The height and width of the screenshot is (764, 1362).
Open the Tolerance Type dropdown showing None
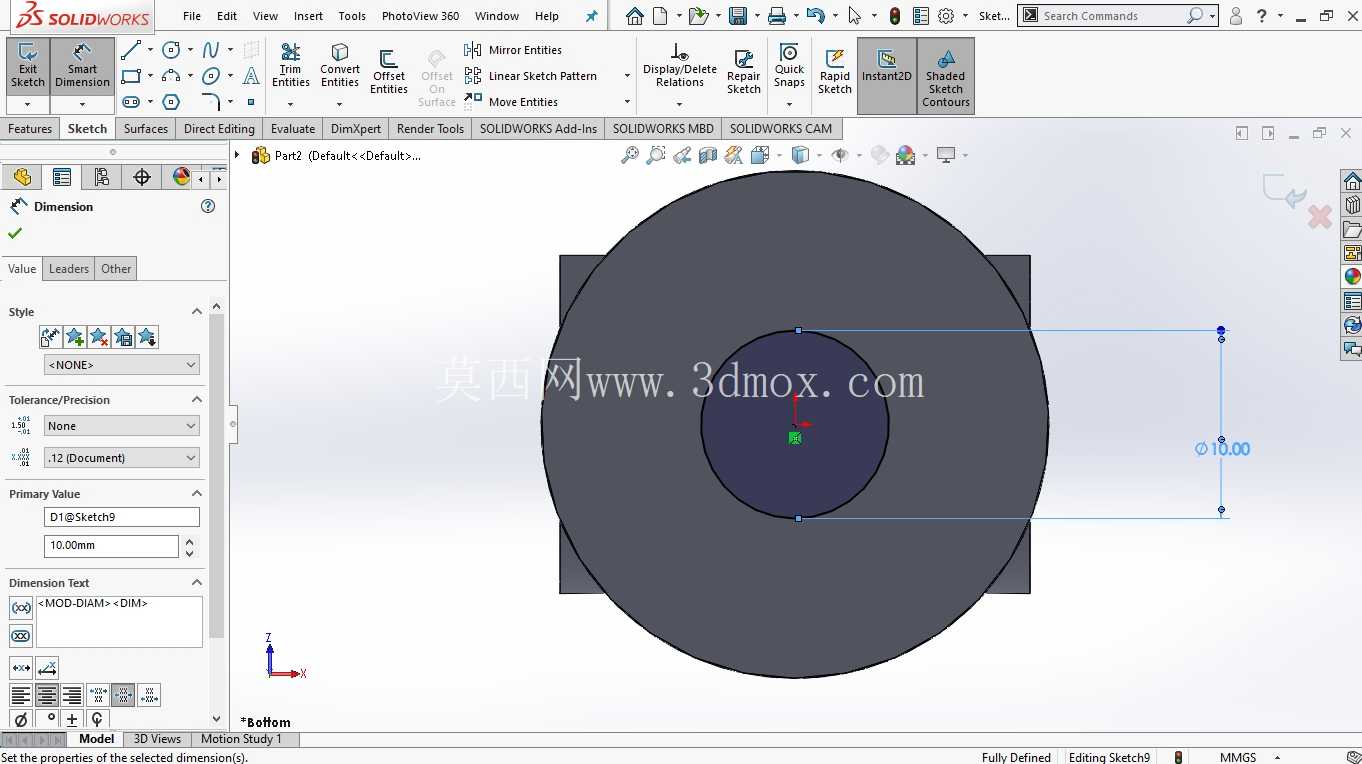coord(122,426)
